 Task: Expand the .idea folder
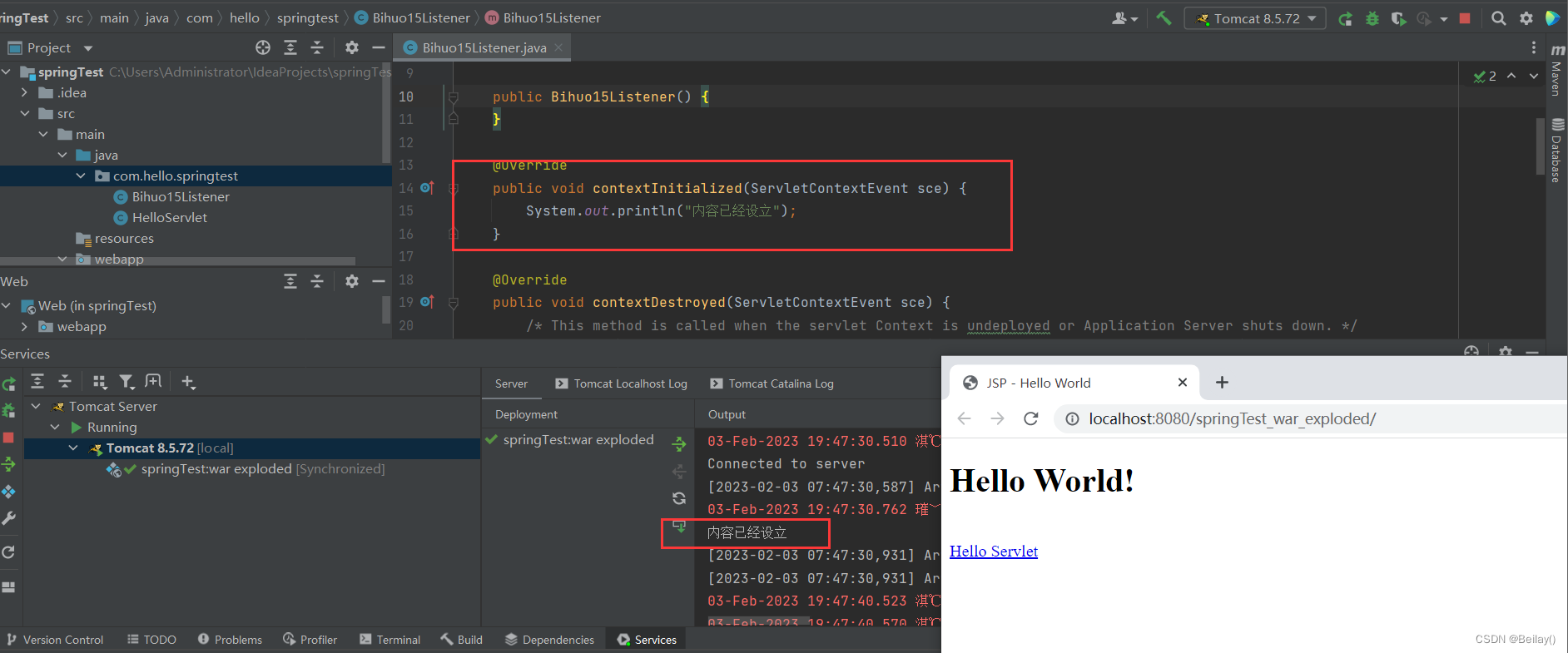(24, 92)
